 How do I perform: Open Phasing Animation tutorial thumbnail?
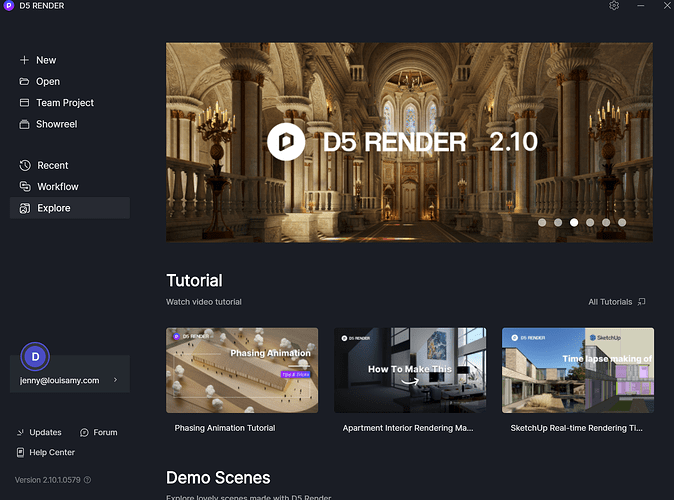click(242, 370)
